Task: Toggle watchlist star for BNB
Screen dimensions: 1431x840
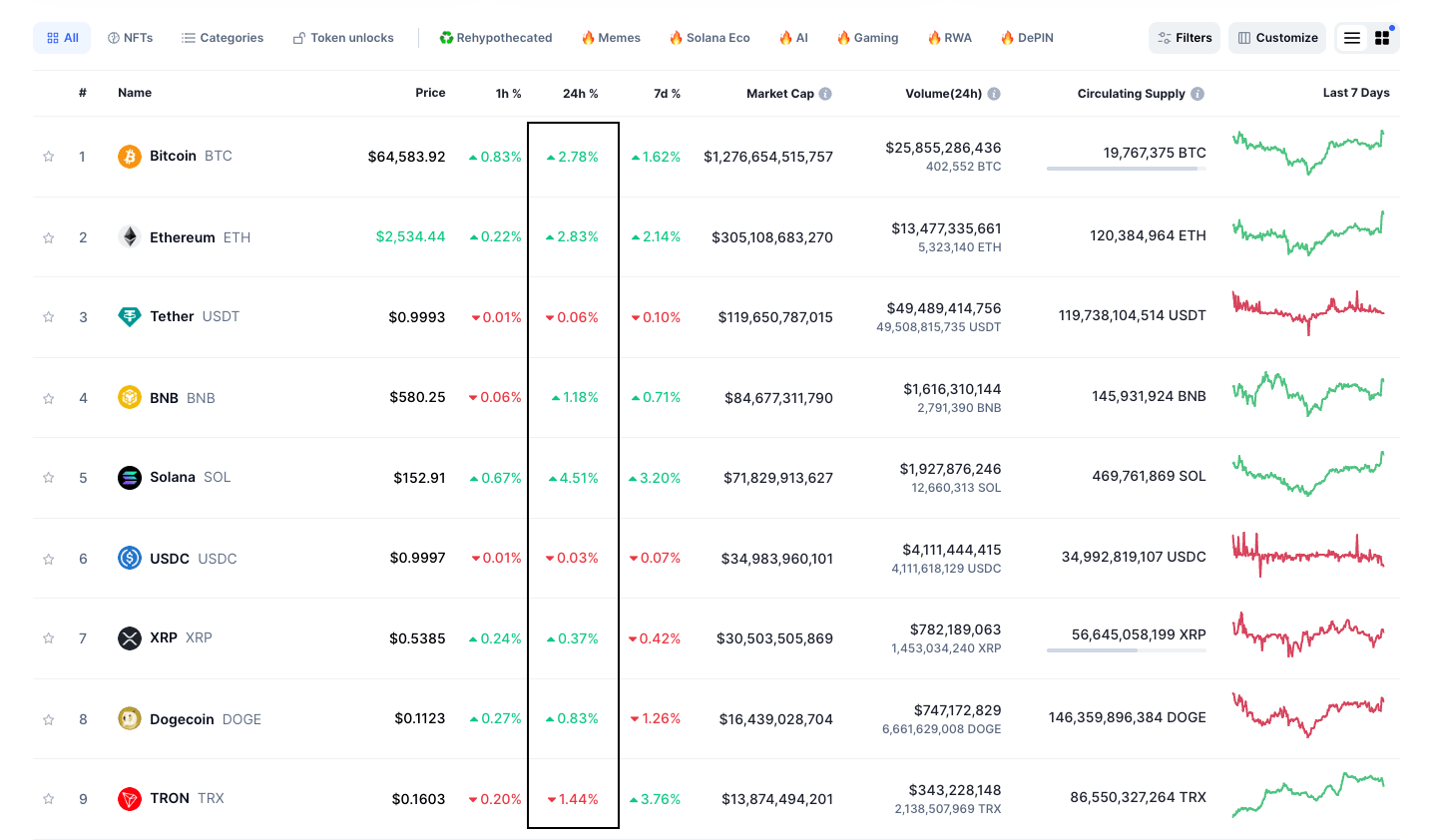Action: pos(48,398)
